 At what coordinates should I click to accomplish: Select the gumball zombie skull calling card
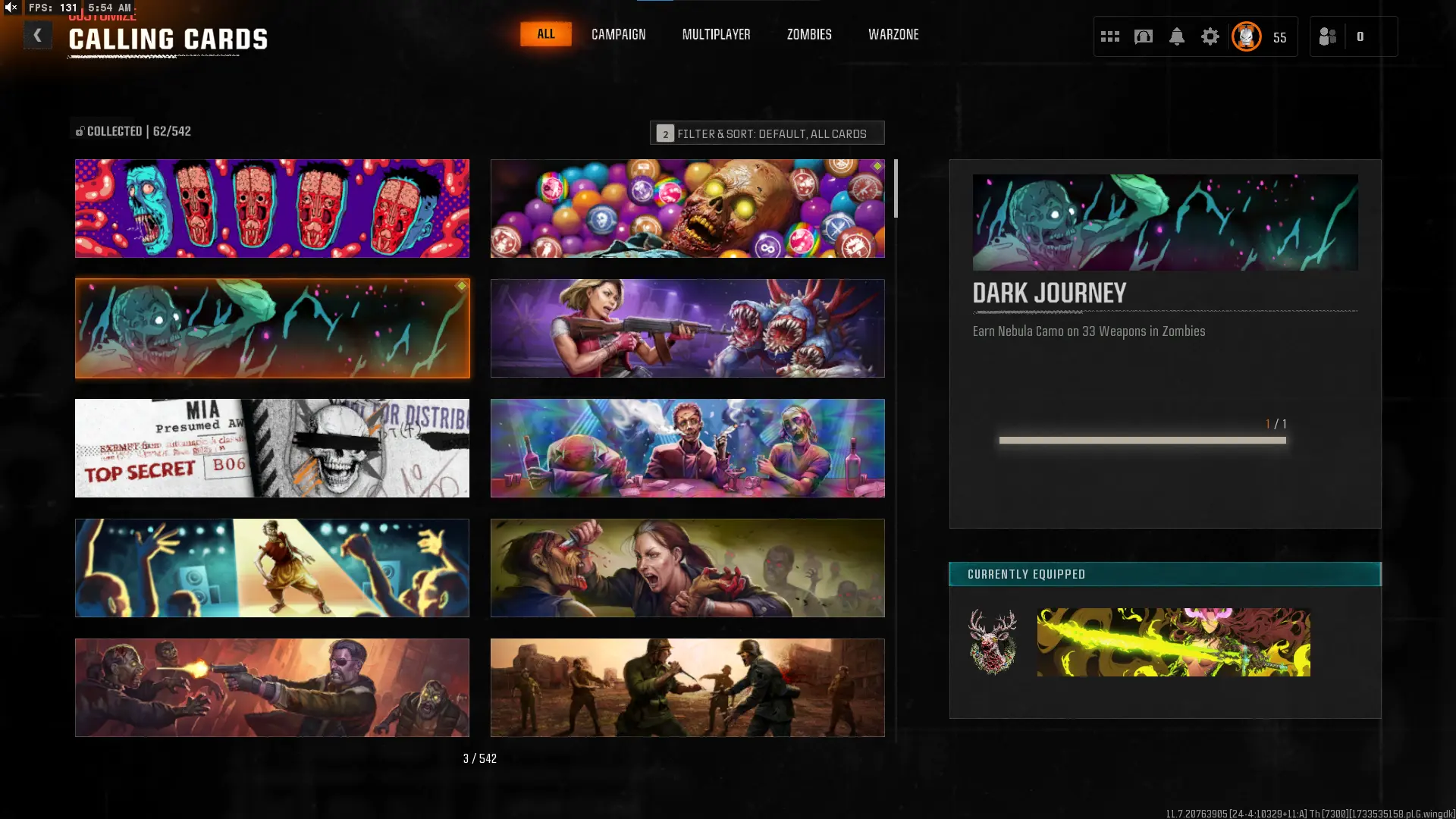click(x=687, y=209)
